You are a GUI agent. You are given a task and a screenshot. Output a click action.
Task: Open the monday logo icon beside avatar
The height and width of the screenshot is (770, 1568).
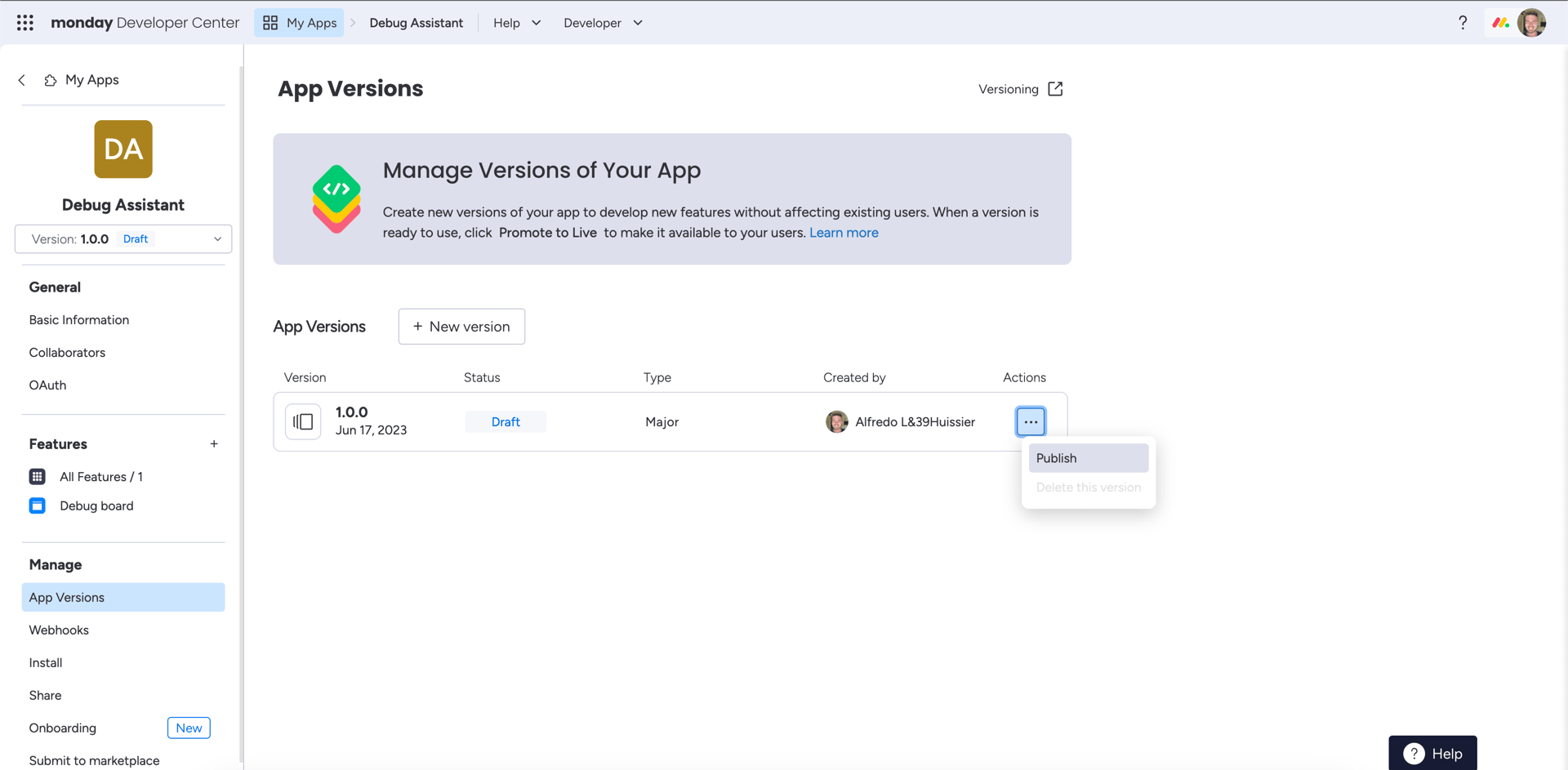[1500, 23]
